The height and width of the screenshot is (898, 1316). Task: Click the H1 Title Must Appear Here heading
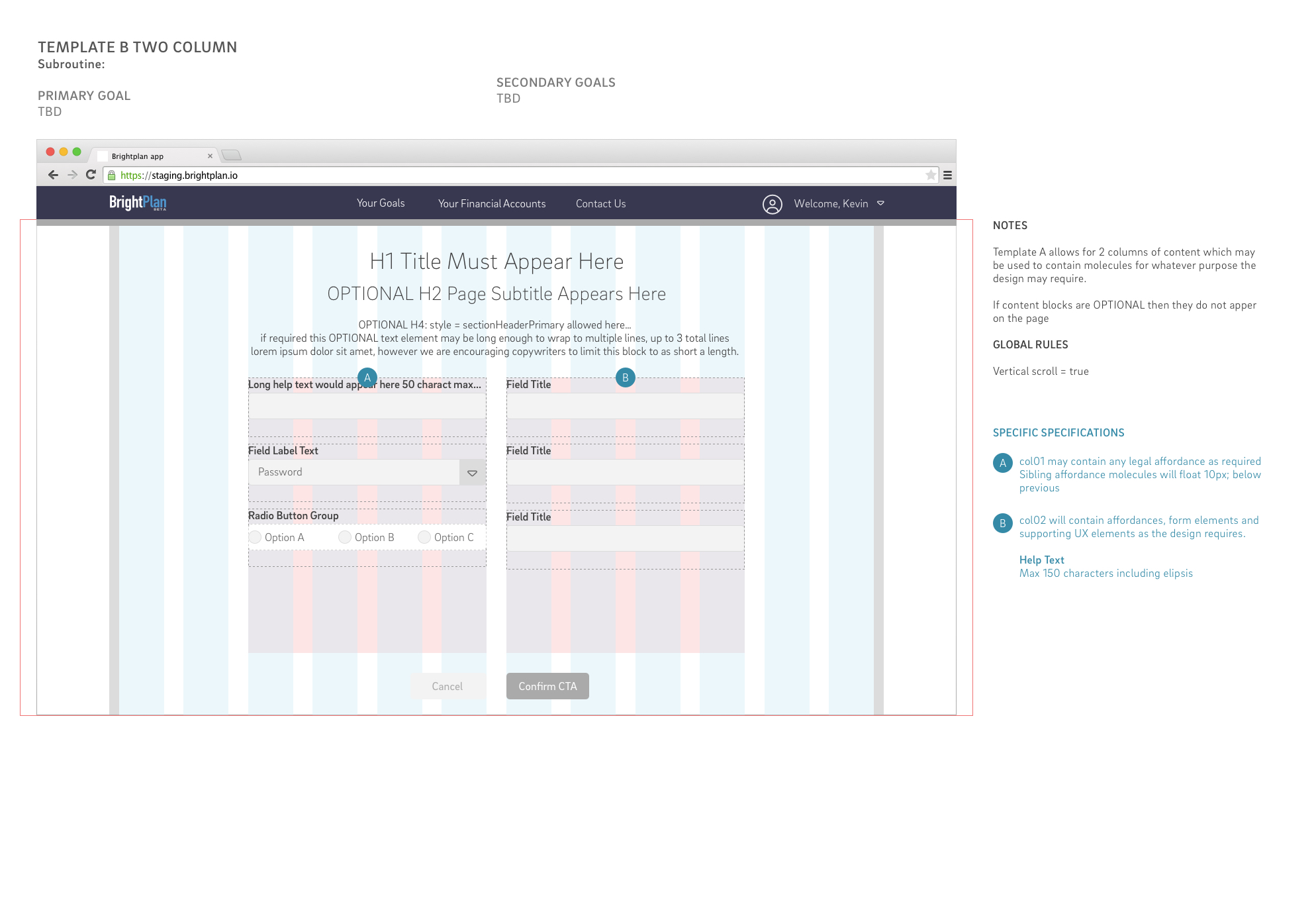pos(496,262)
